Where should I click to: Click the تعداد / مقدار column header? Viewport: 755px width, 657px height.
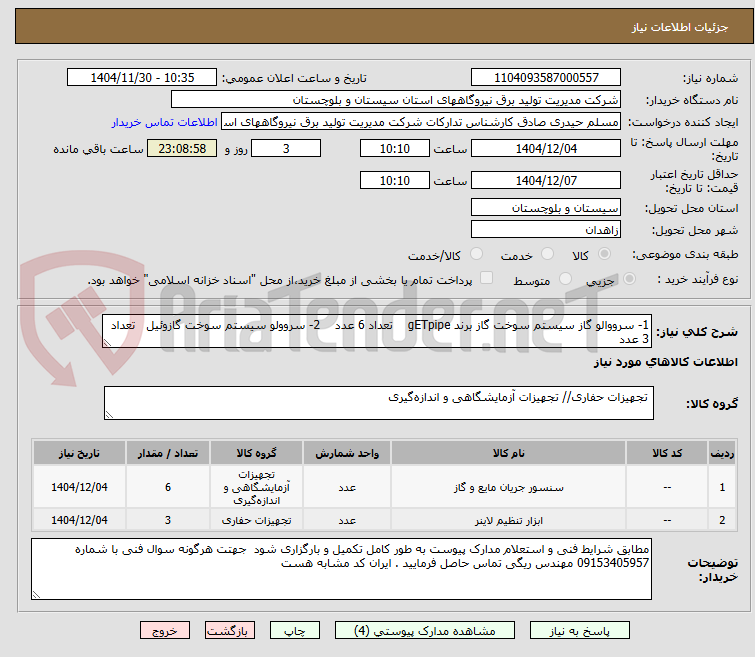168,453
